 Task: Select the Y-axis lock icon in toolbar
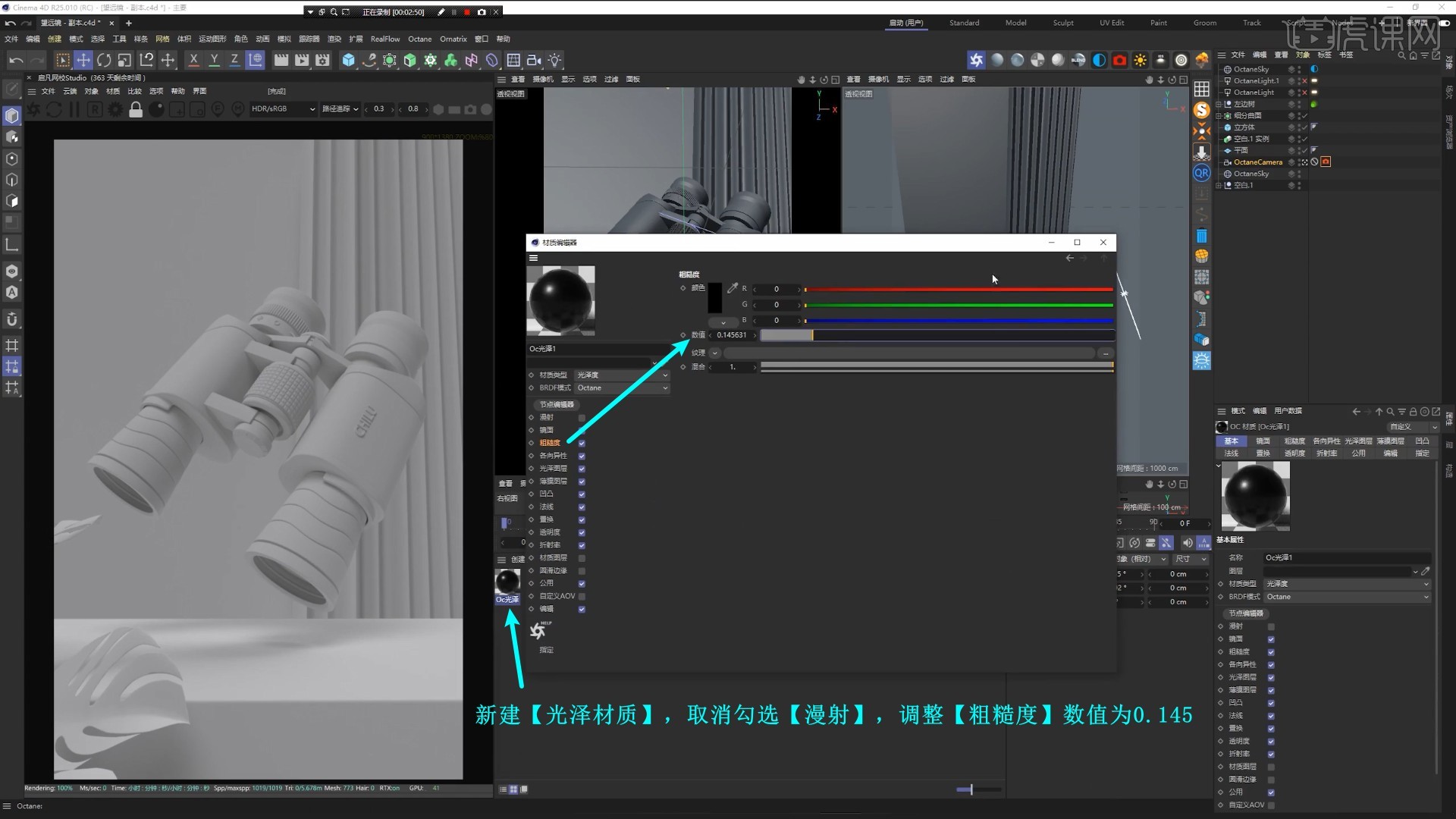click(x=215, y=60)
